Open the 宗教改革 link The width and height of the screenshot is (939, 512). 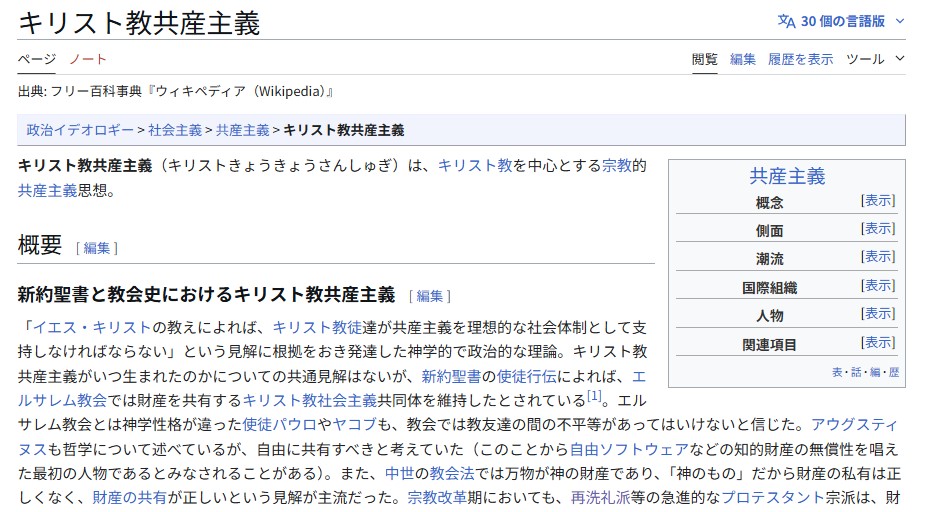pos(437,498)
